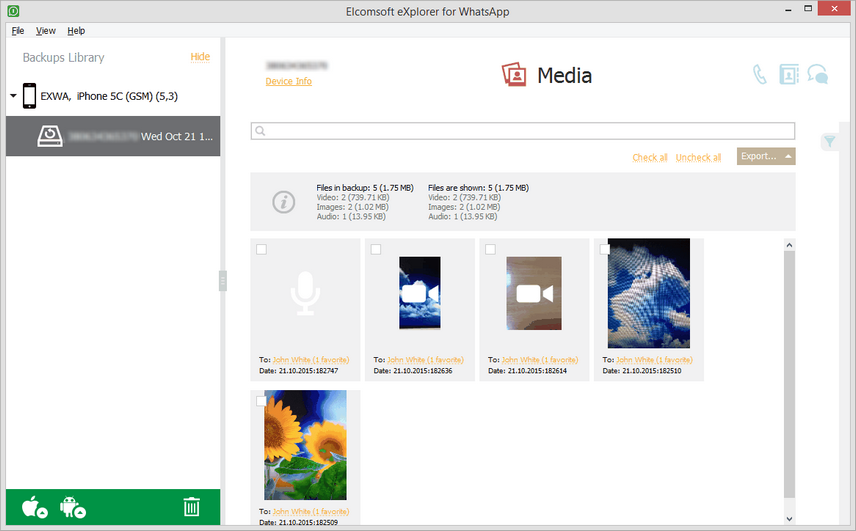Click the scroll up arrow
Image resolution: width=856 pixels, height=531 pixels.
tap(789, 245)
